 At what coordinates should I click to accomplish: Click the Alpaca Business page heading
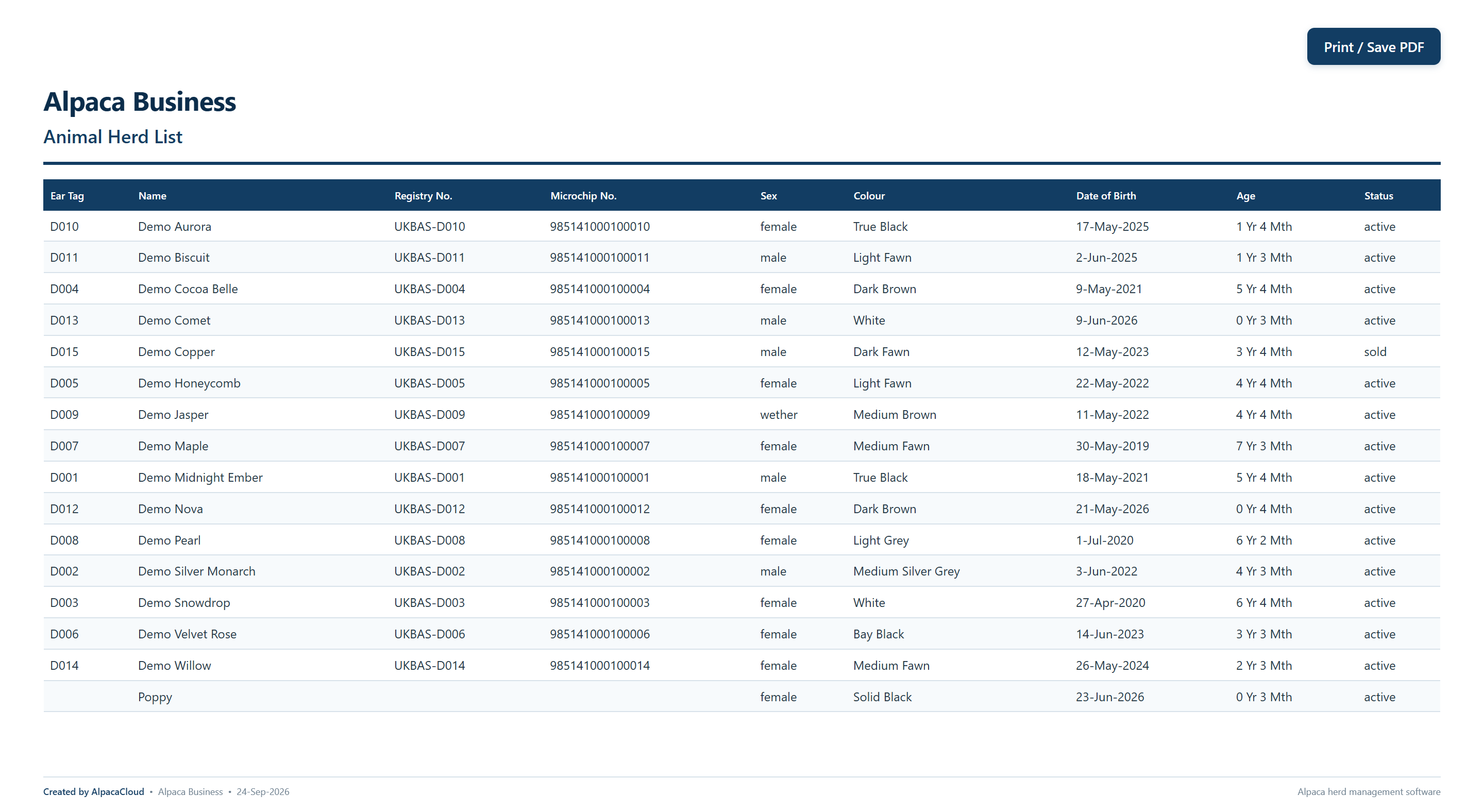140,102
